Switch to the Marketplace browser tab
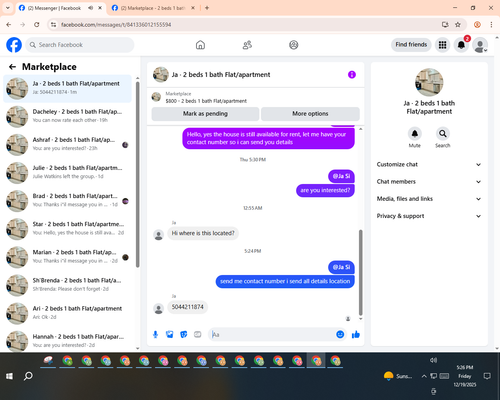Image resolution: width=500 pixels, height=400 pixels. pyautogui.click(x=153, y=8)
